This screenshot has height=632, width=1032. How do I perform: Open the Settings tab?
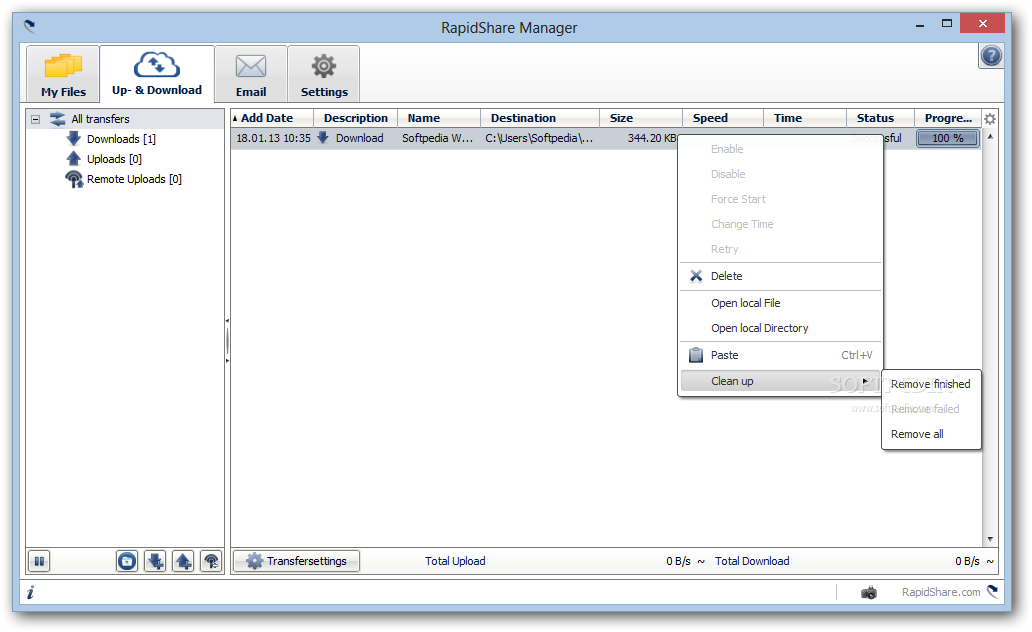coord(324,73)
